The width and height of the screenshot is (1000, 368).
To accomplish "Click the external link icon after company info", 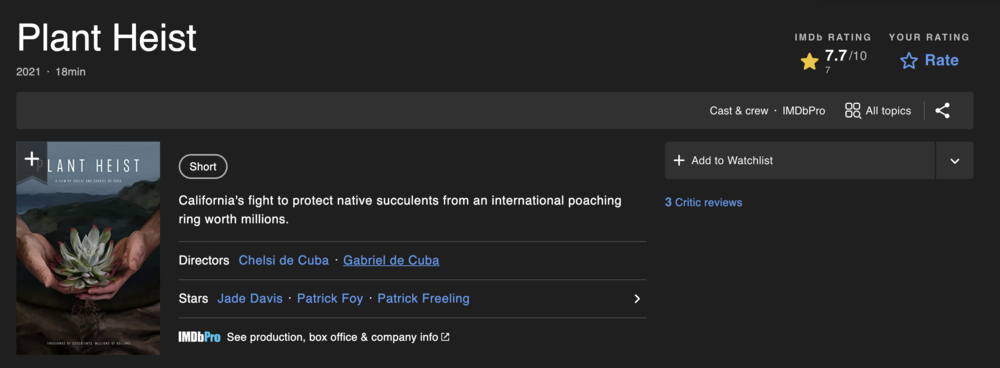I will [x=445, y=337].
